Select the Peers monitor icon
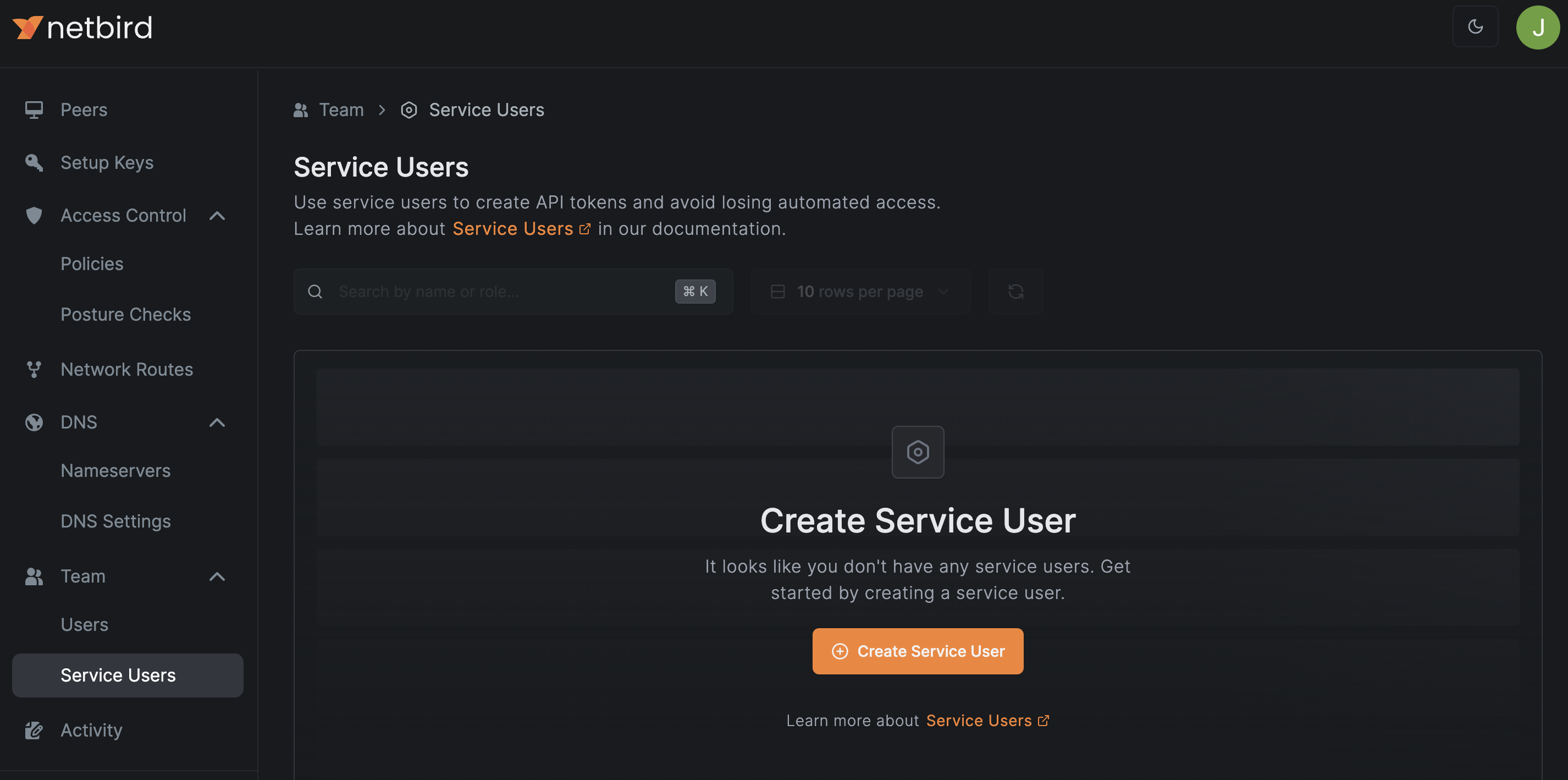This screenshot has height=780, width=1568. (x=34, y=109)
